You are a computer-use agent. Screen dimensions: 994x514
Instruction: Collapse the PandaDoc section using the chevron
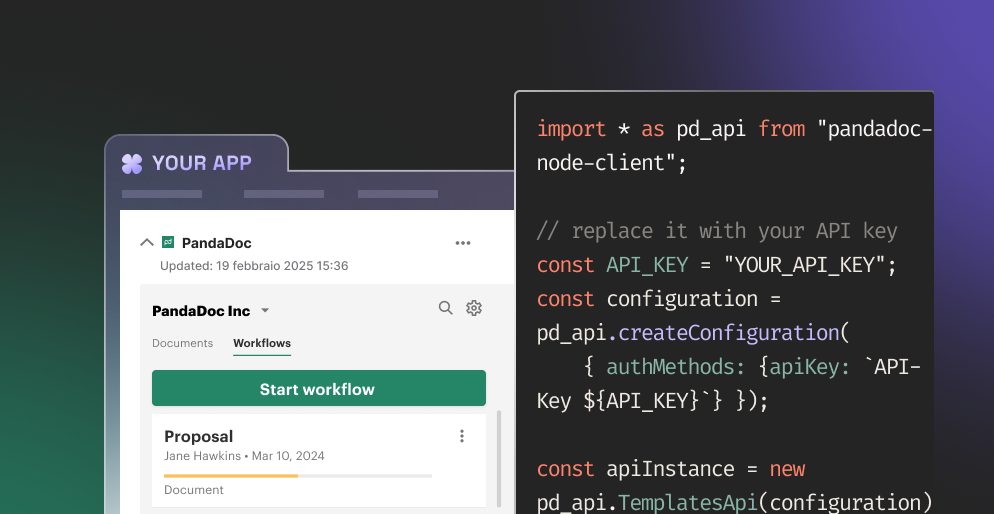[x=147, y=242]
